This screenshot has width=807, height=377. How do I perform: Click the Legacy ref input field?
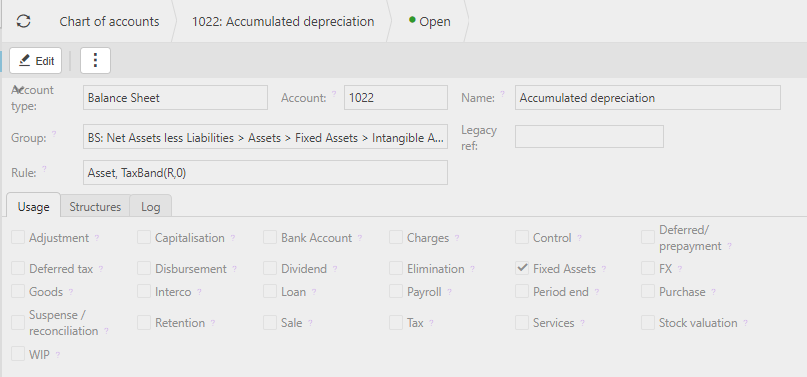point(589,137)
